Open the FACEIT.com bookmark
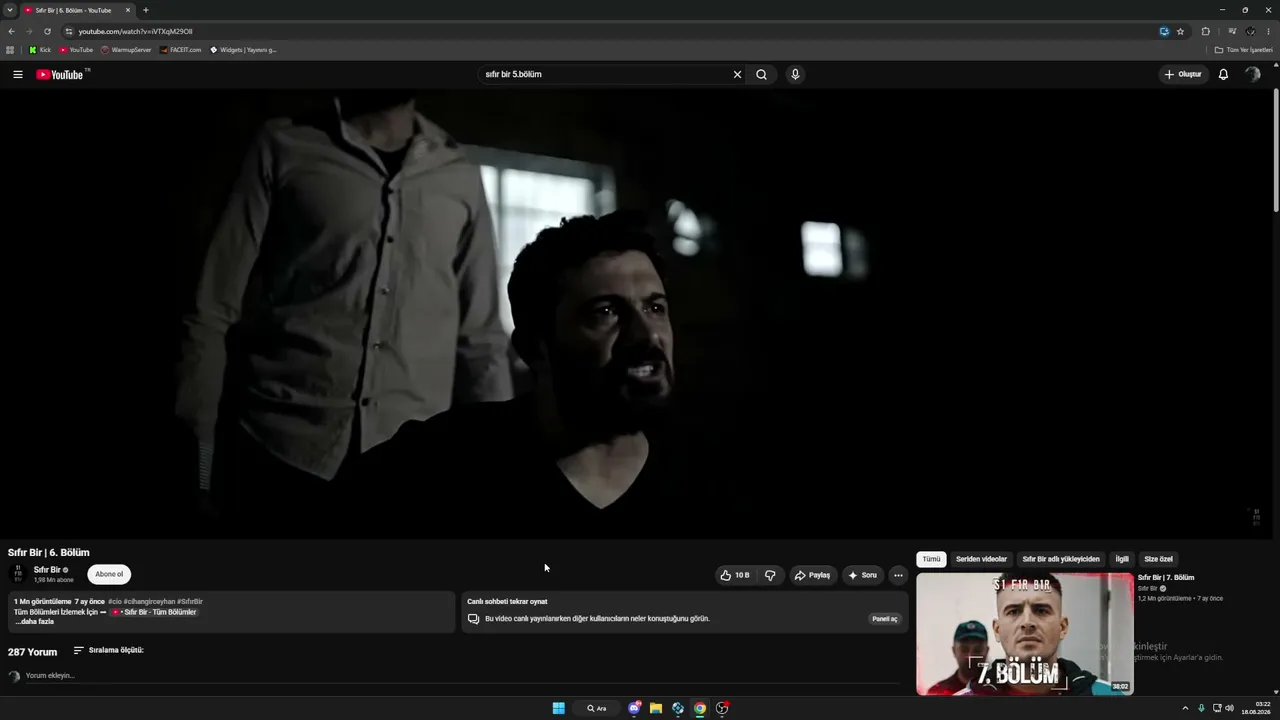This screenshot has height=720, width=1280. [x=180, y=50]
